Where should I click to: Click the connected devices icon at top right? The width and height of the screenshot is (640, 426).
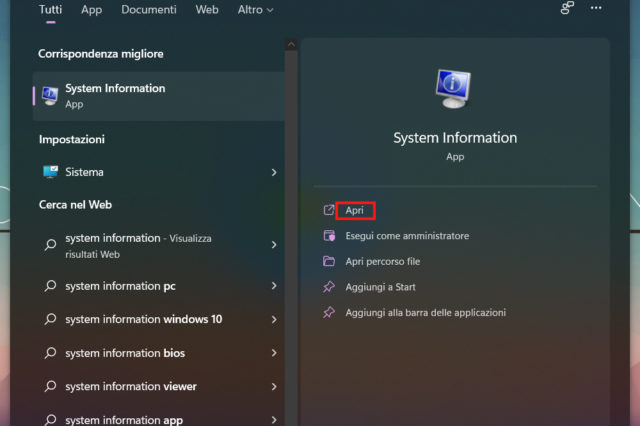pos(567,9)
